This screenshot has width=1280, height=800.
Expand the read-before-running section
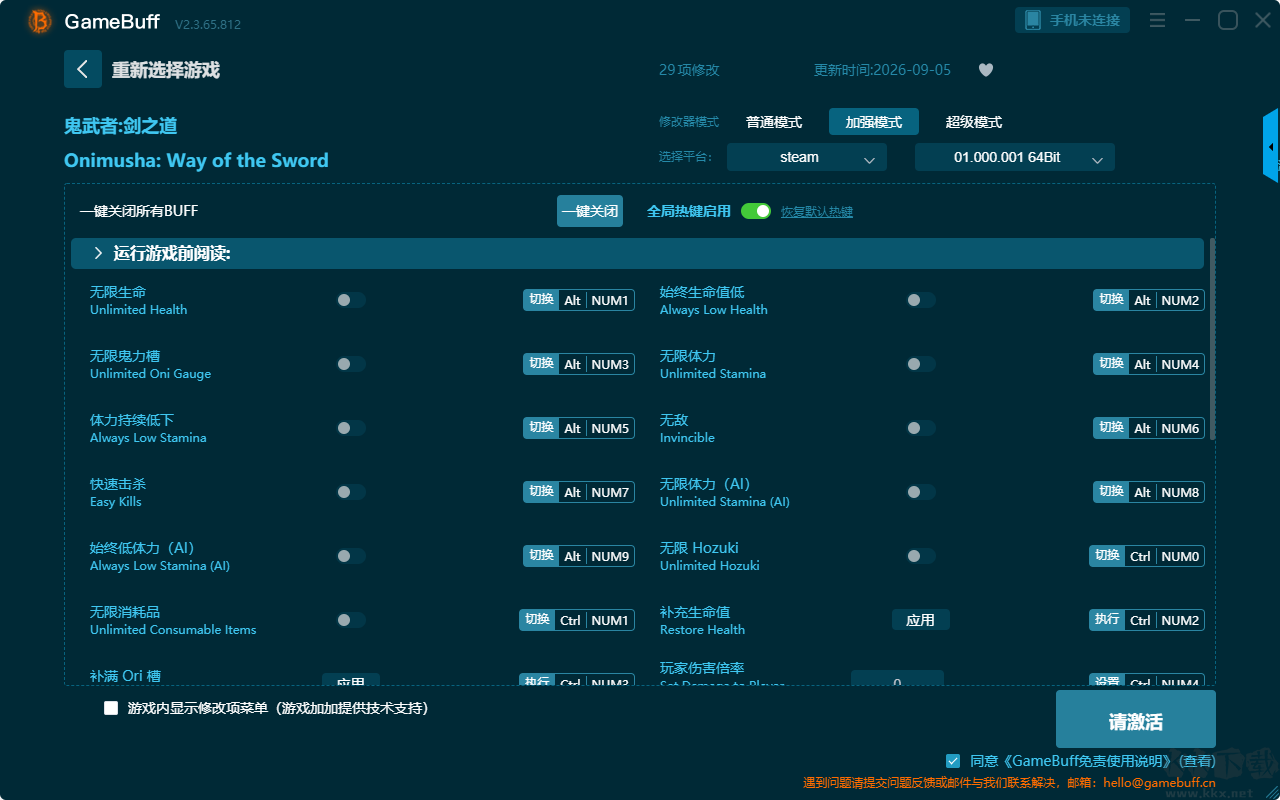(x=637, y=254)
